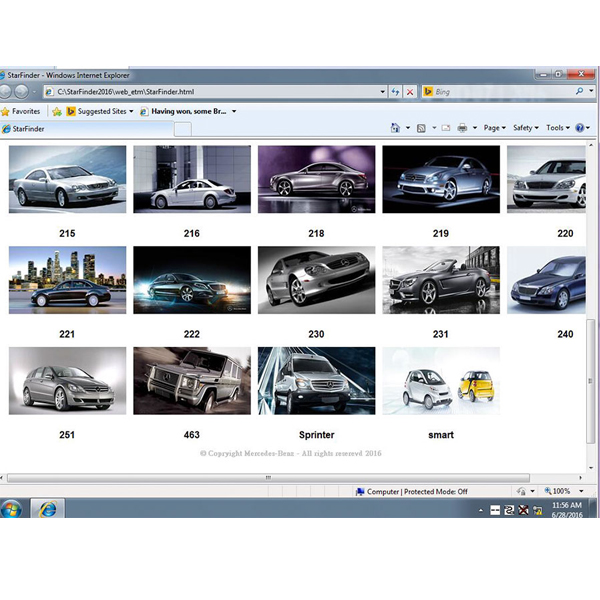Open recent pages dropdown arrow
Viewport: 600px width, 600px height.
coord(34,92)
